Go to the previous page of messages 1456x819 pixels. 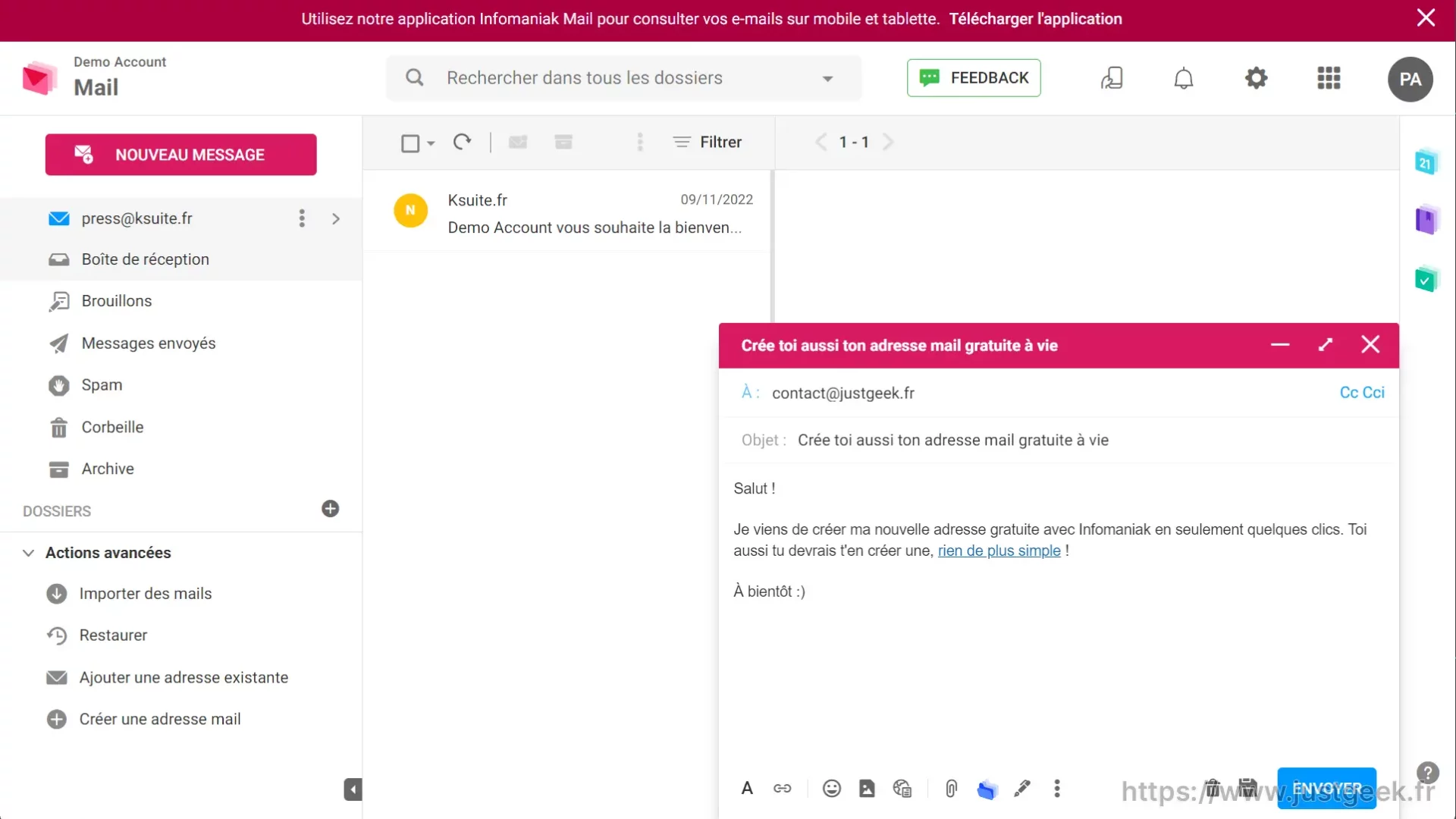(x=821, y=142)
